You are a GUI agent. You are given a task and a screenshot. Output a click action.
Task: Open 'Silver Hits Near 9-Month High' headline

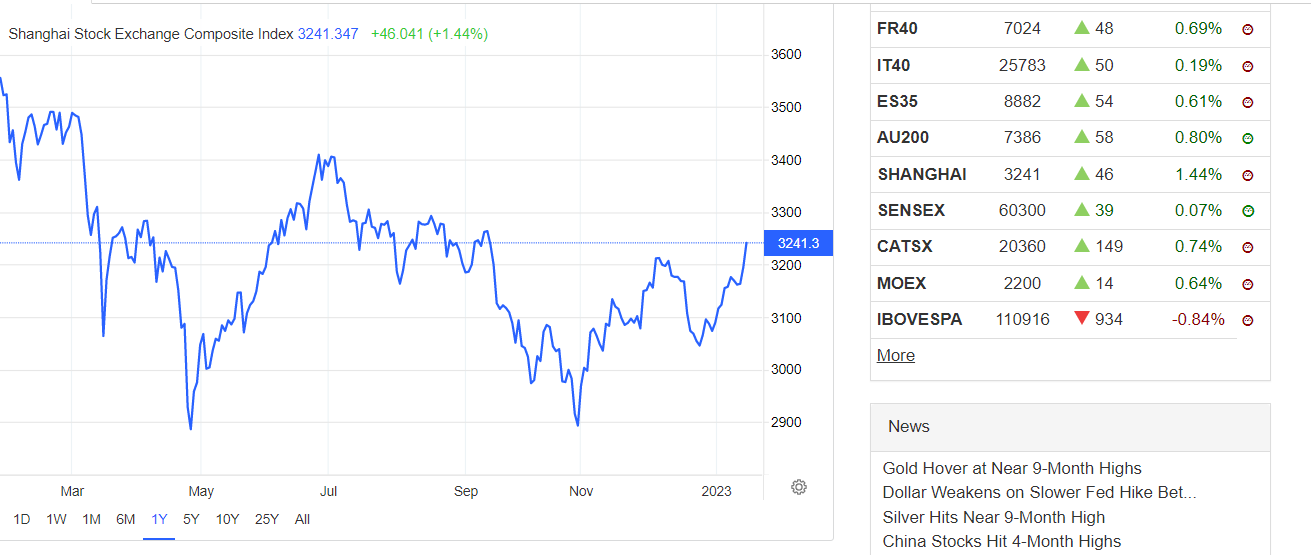[x=994, y=517]
